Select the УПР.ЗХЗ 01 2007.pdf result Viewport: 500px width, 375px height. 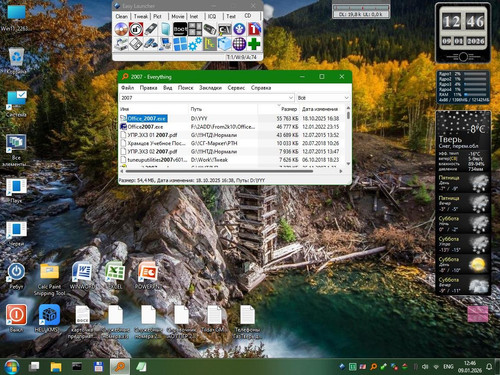coord(232,135)
